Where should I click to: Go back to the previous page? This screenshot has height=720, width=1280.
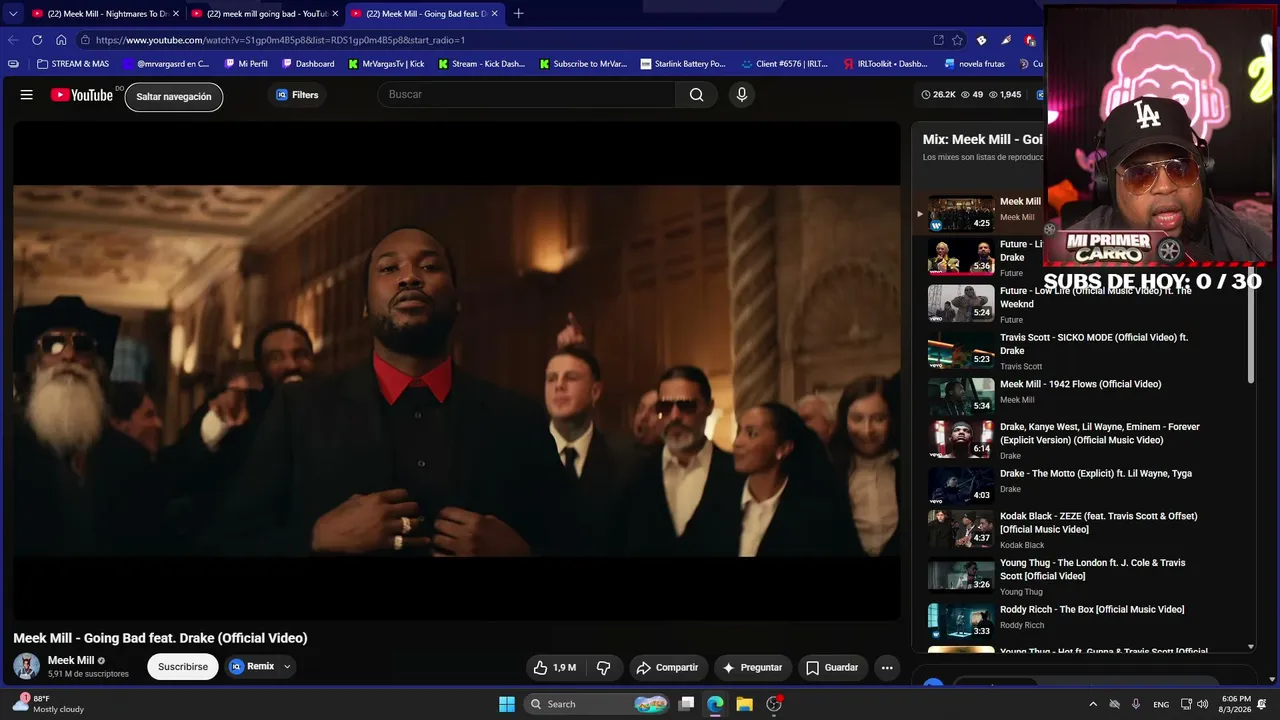(13, 40)
